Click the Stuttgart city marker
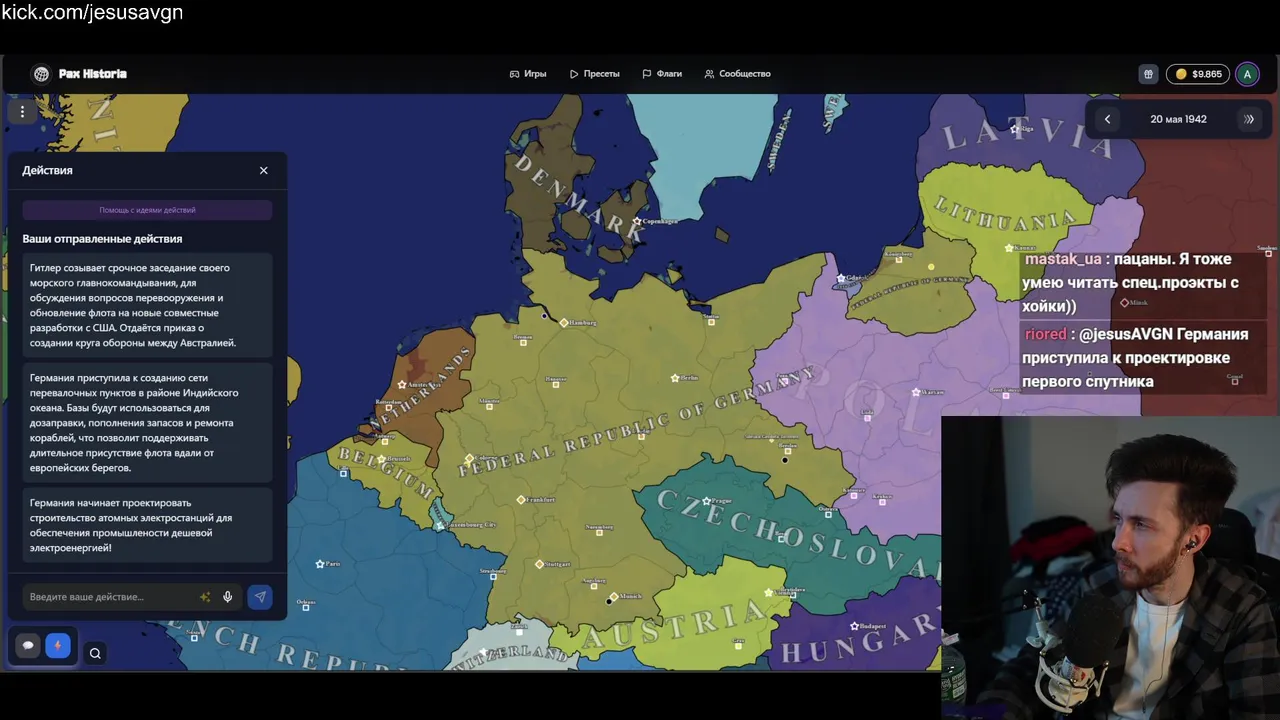 point(540,564)
